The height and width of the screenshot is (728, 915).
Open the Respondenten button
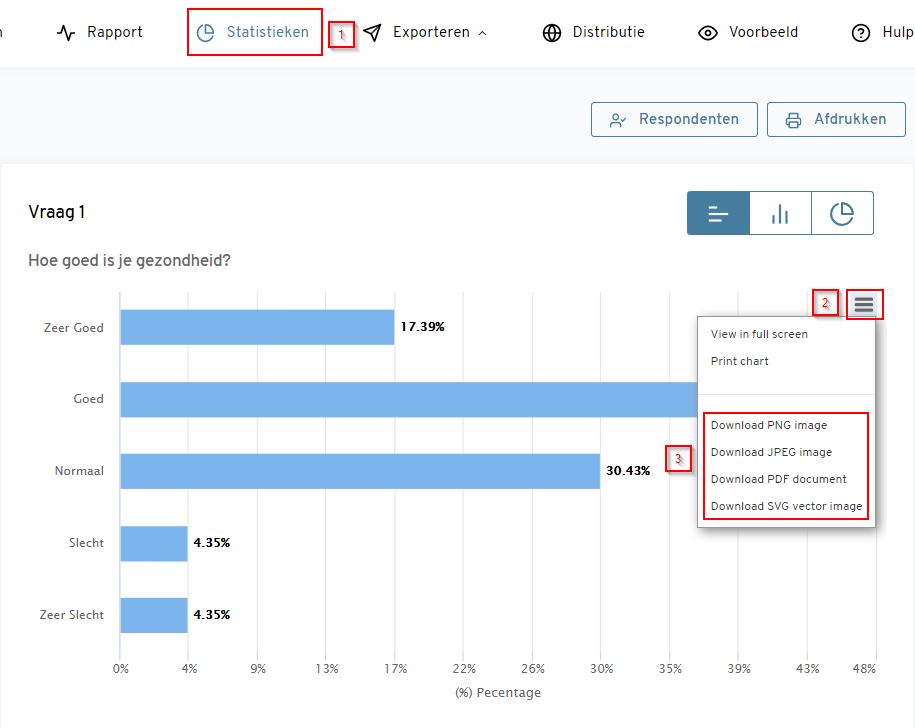pos(674,119)
